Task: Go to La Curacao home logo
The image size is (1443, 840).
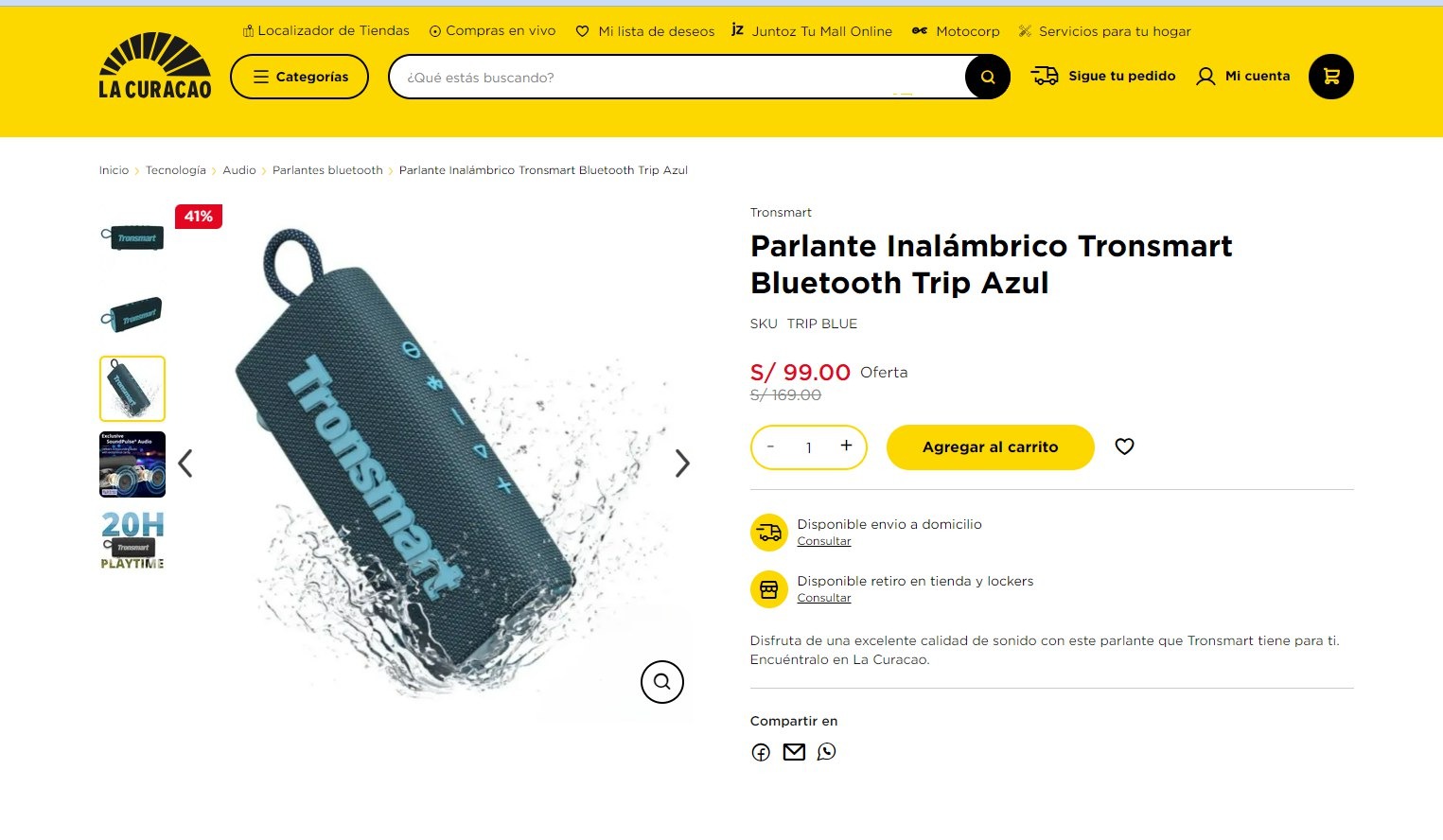Action: [x=155, y=66]
